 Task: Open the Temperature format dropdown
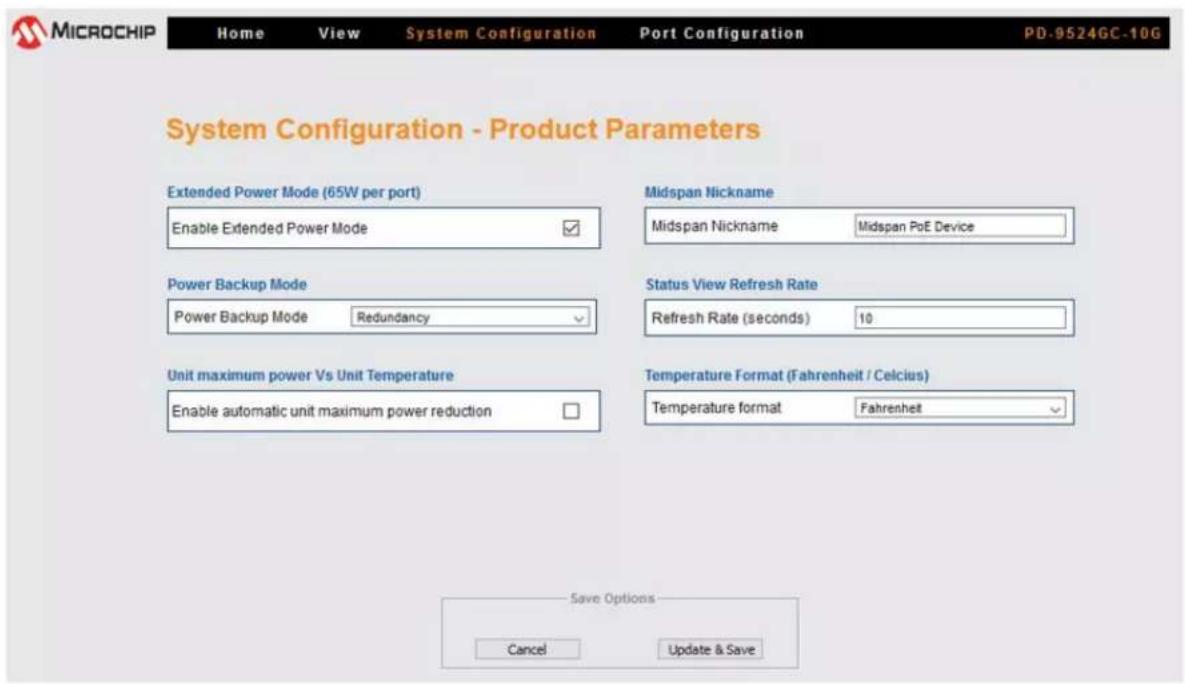coord(960,408)
